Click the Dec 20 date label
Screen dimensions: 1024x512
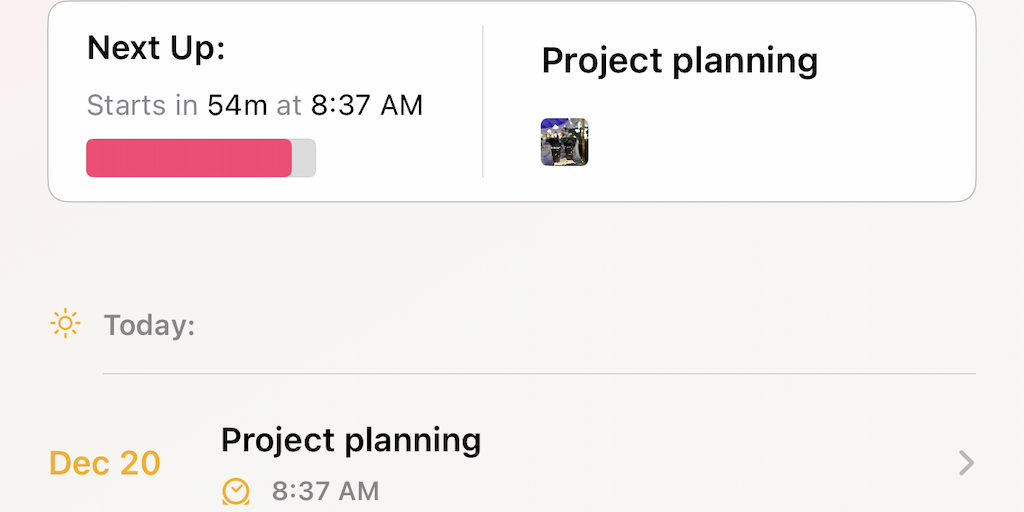click(x=105, y=463)
